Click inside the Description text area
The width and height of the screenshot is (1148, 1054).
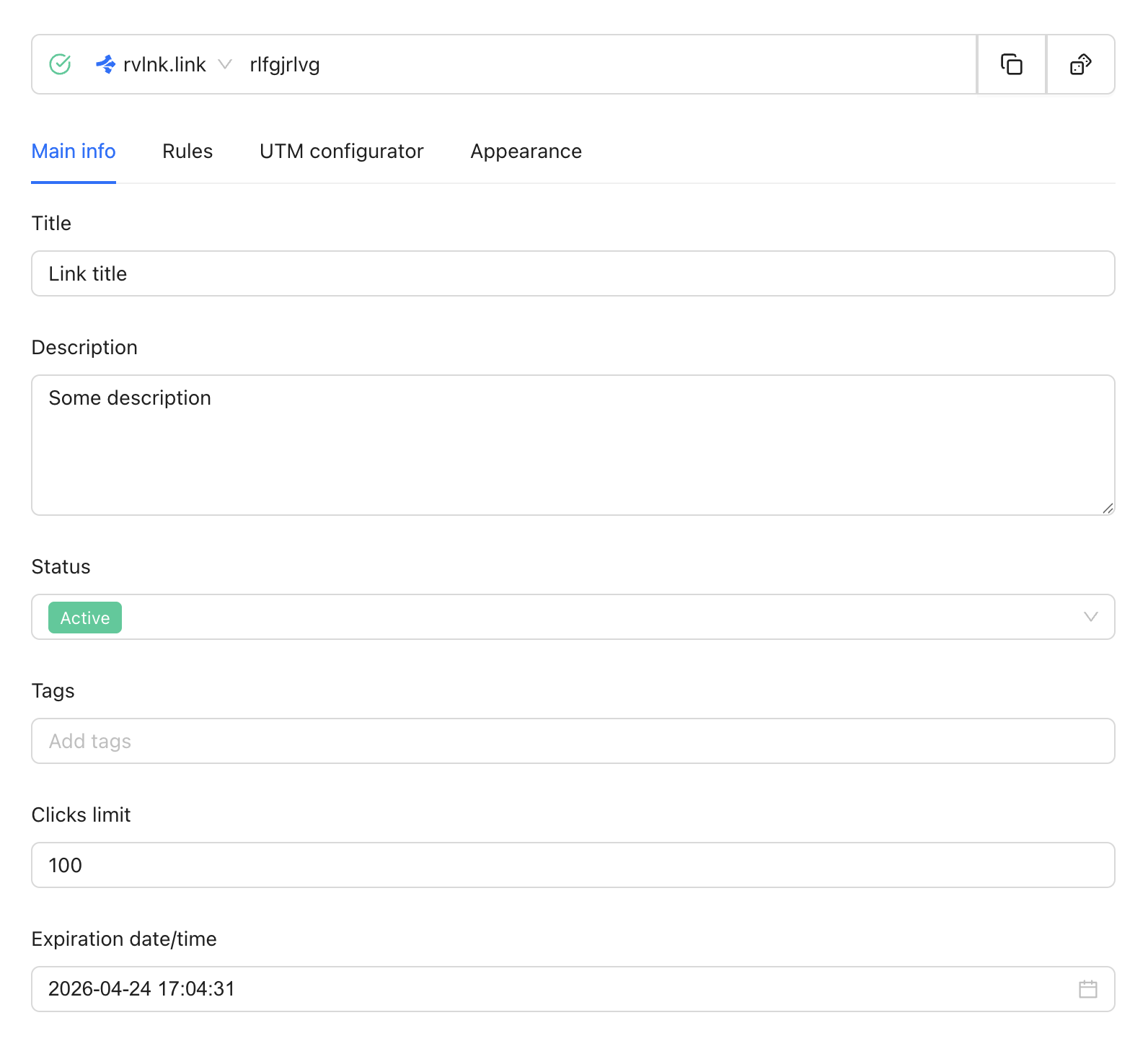click(573, 445)
